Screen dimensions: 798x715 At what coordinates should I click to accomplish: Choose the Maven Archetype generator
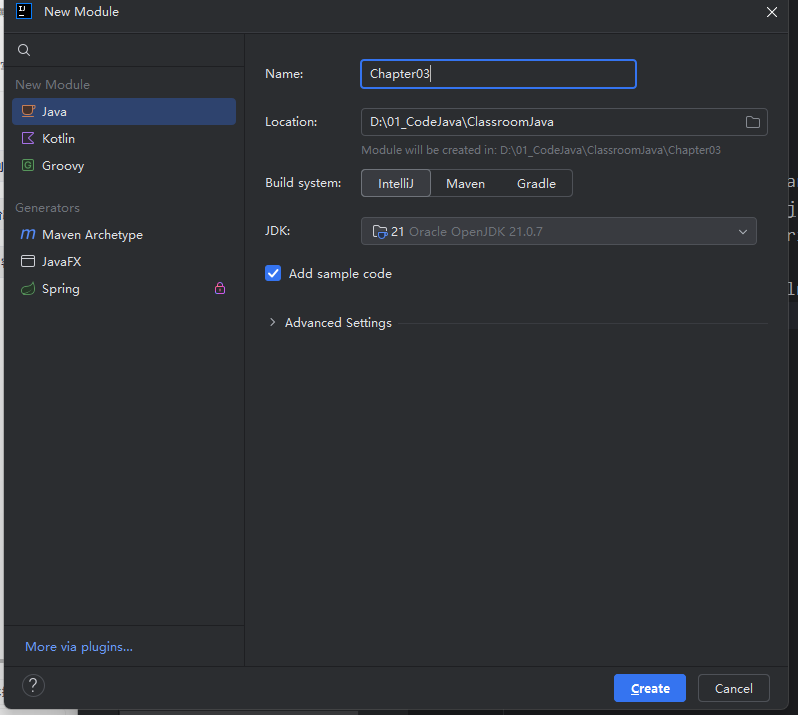(x=124, y=234)
